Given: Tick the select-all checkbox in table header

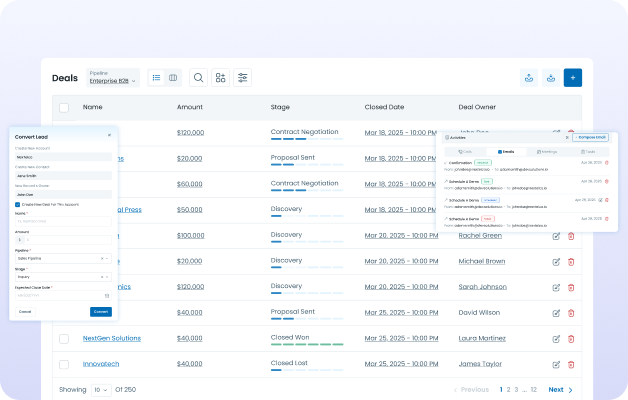Looking at the screenshot, I should [x=64, y=107].
